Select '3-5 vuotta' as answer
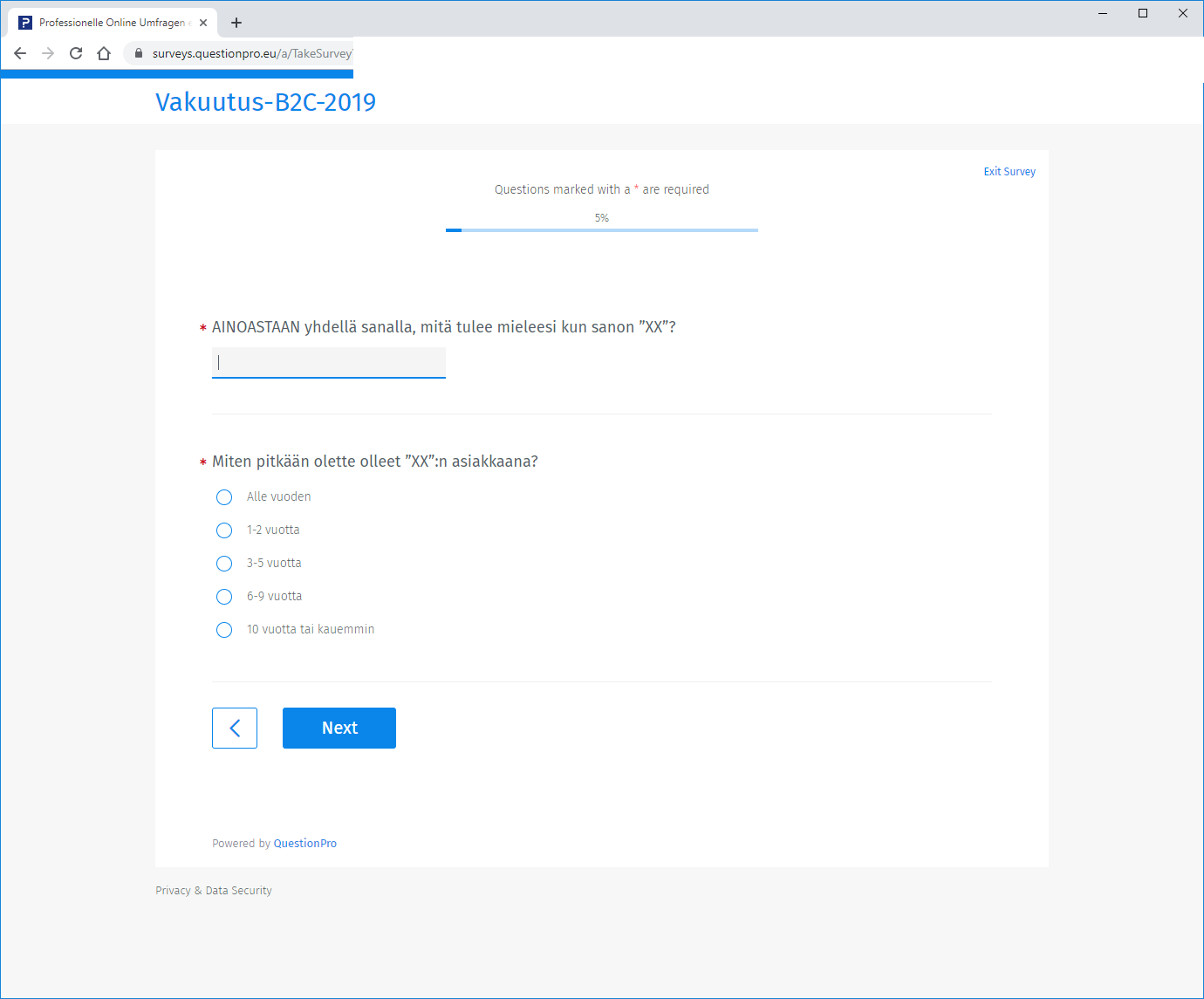This screenshot has width=1204, height=999. 224,564
